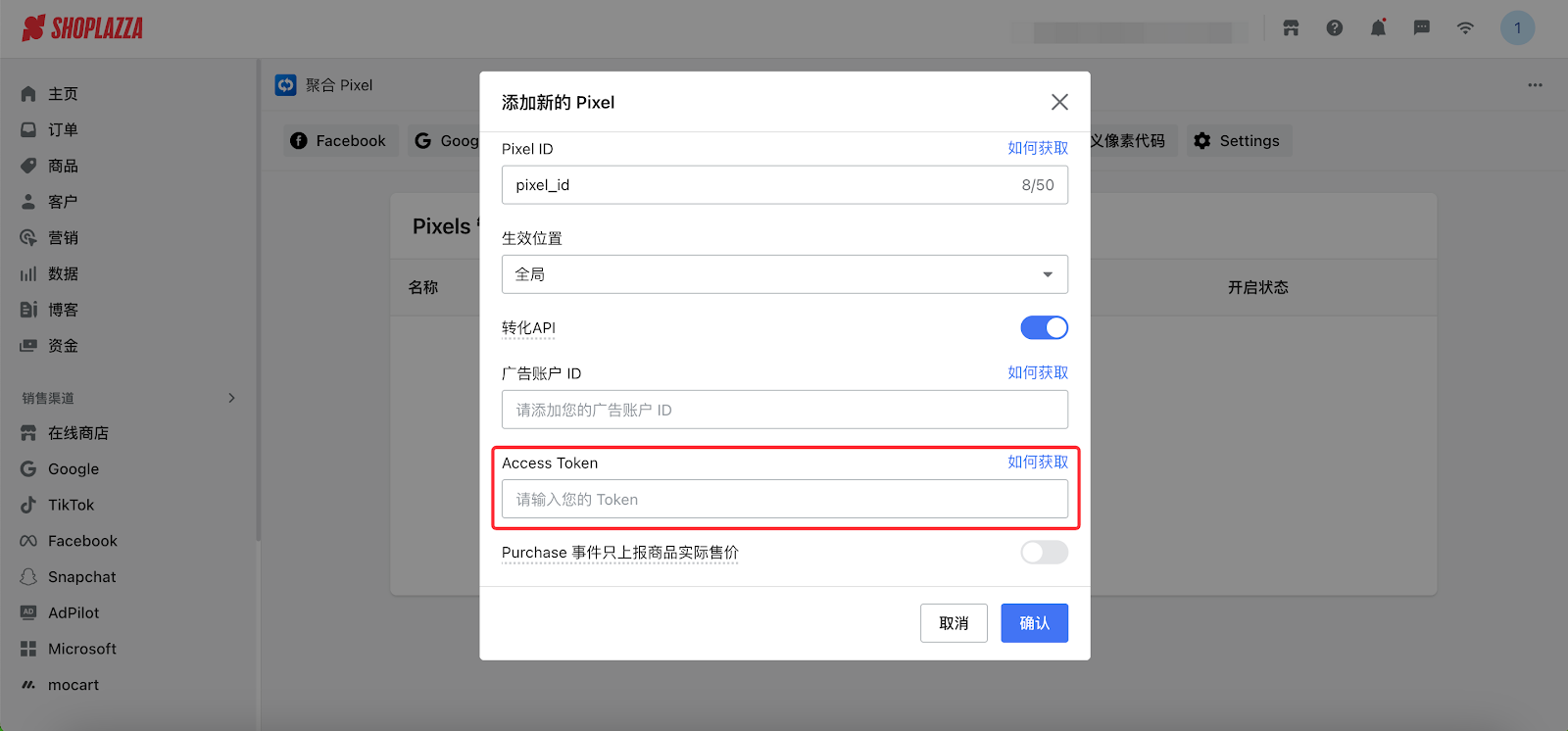1568x731 pixels.
Task: Expand the 销售渠道 section chevron
Action: coord(231,398)
